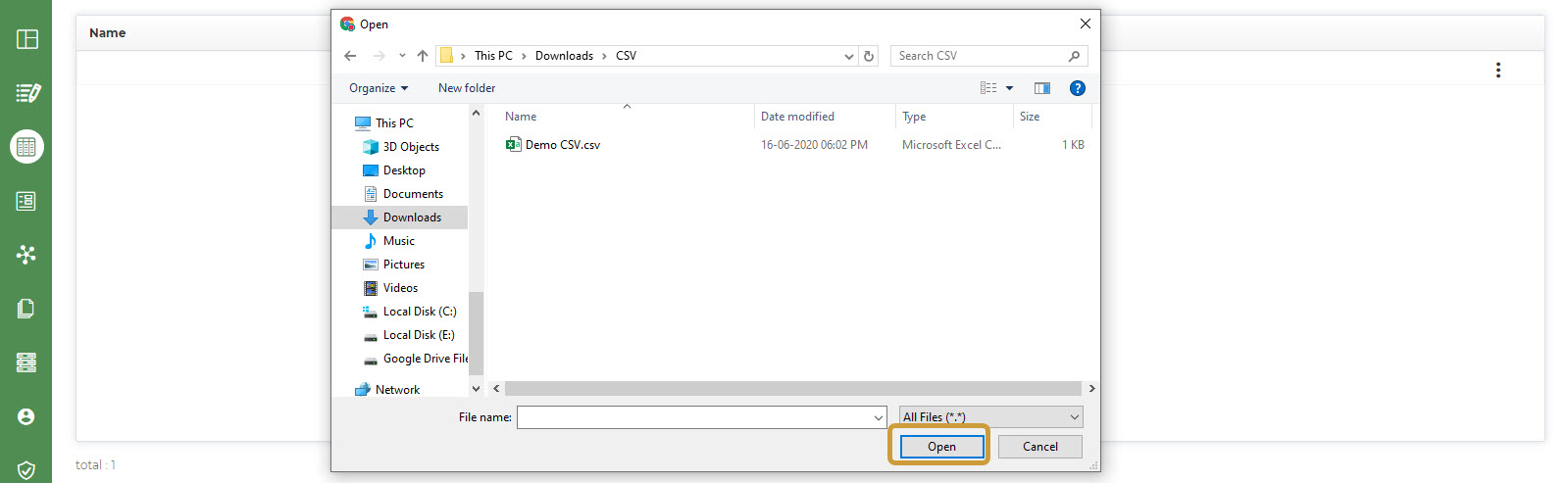Click the File name input field
The width and height of the screenshot is (1568, 483).
point(694,417)
